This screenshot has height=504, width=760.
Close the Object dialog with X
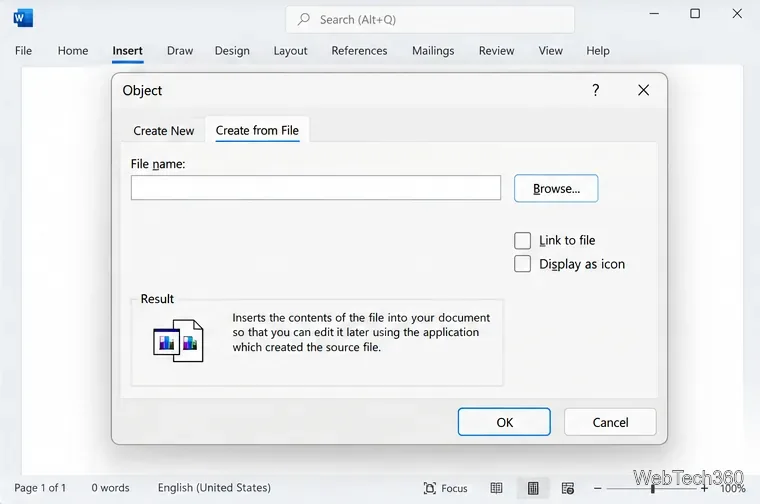[x=644, y=90]
